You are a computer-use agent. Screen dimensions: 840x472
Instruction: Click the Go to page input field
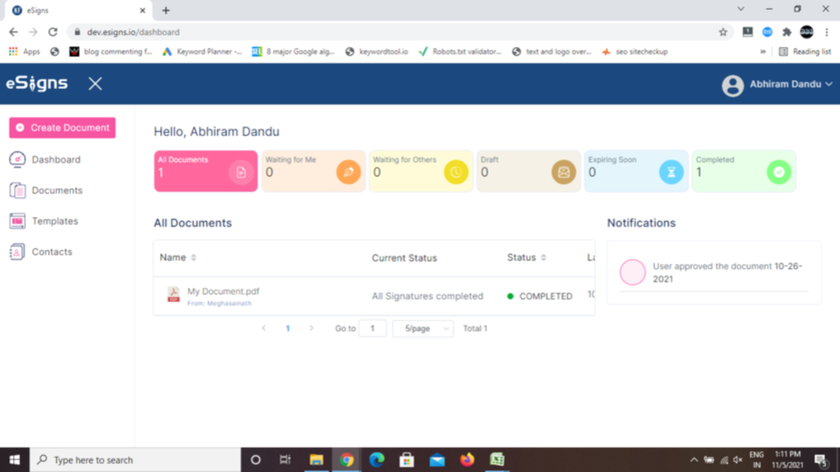372,328
